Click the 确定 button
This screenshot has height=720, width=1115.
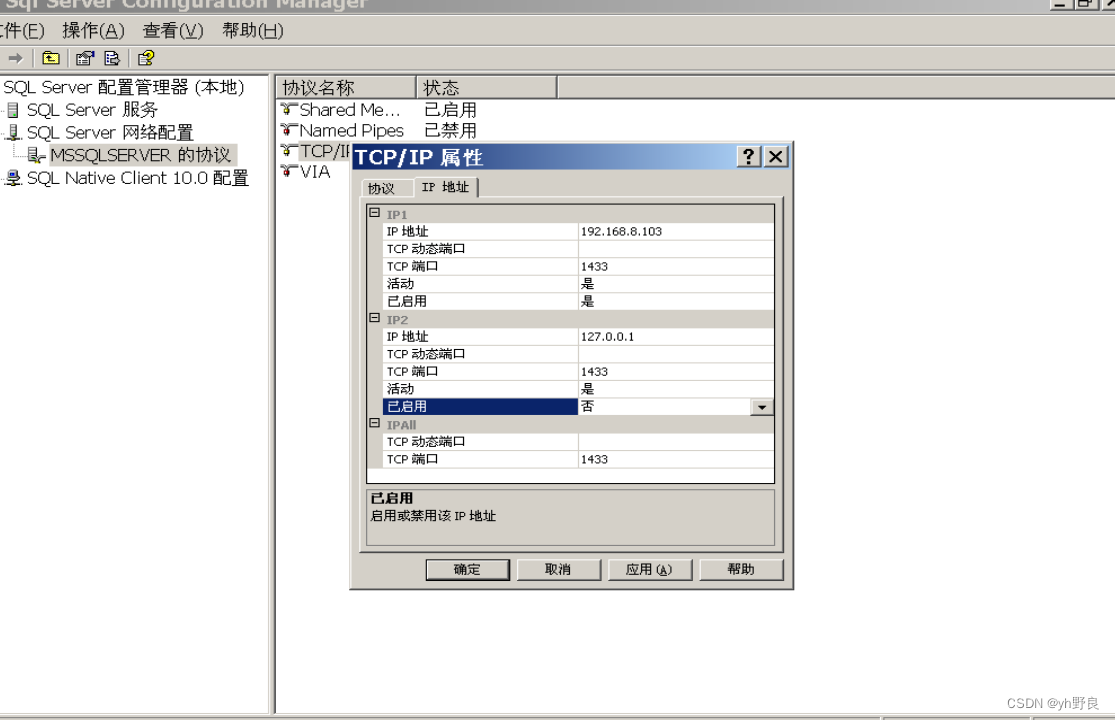[x=467, y=569]
